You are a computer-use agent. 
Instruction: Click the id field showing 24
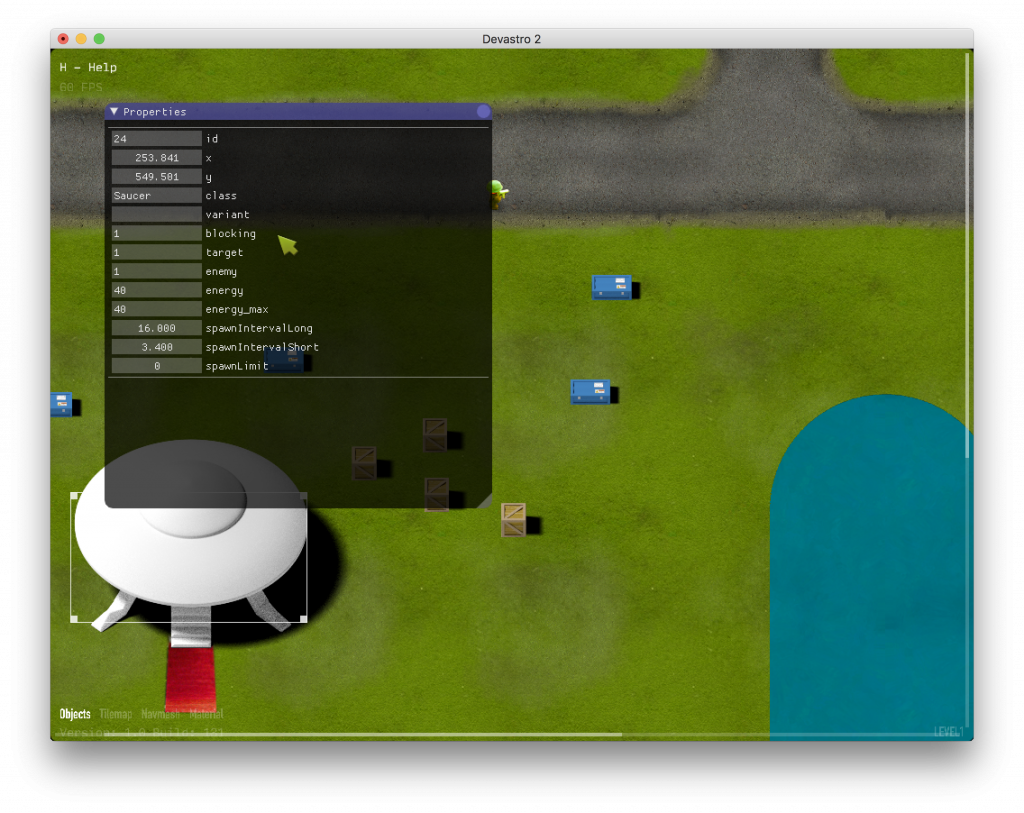pos(157,138)
